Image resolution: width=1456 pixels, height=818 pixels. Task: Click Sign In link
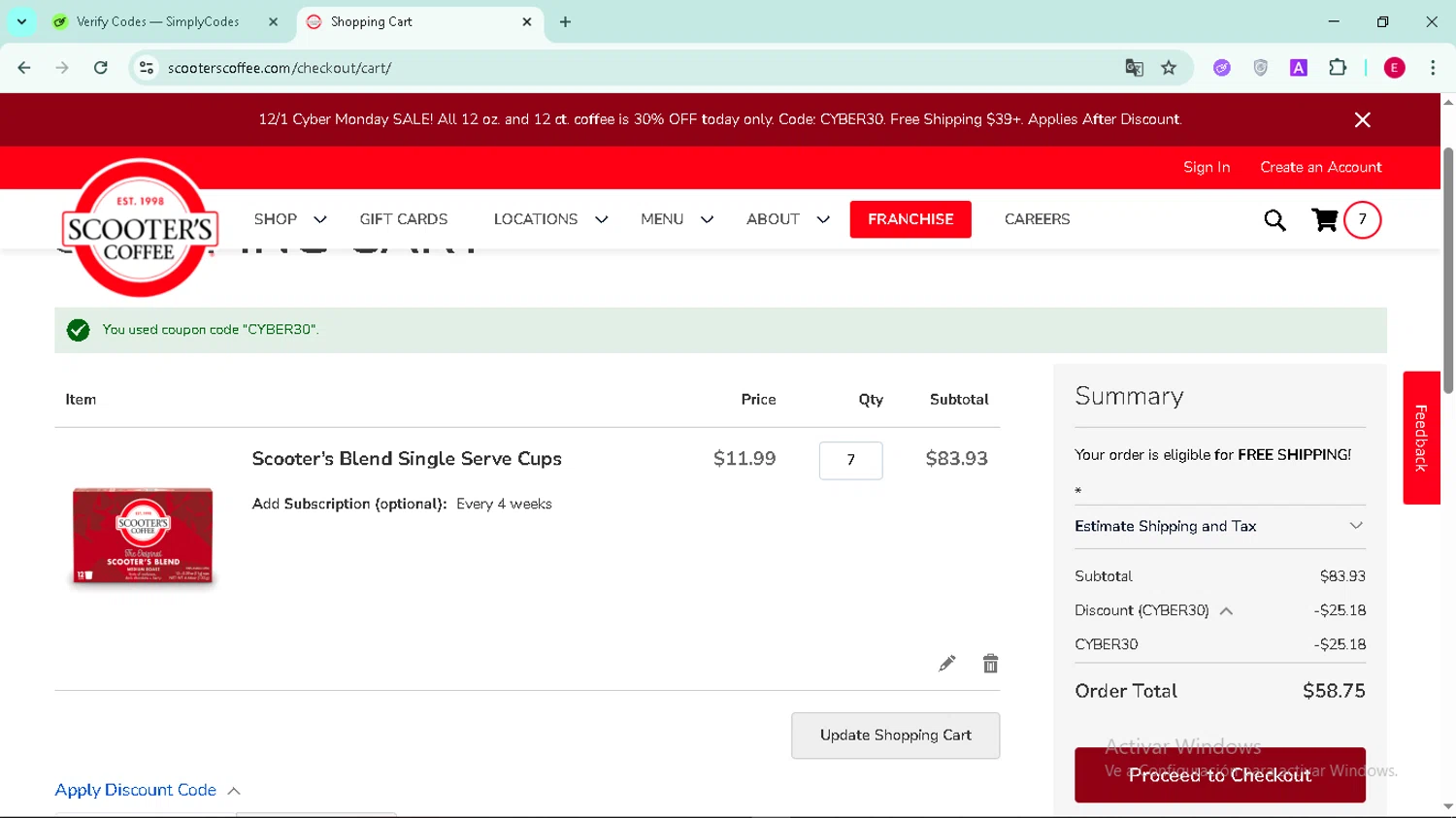pos(1207,167)
